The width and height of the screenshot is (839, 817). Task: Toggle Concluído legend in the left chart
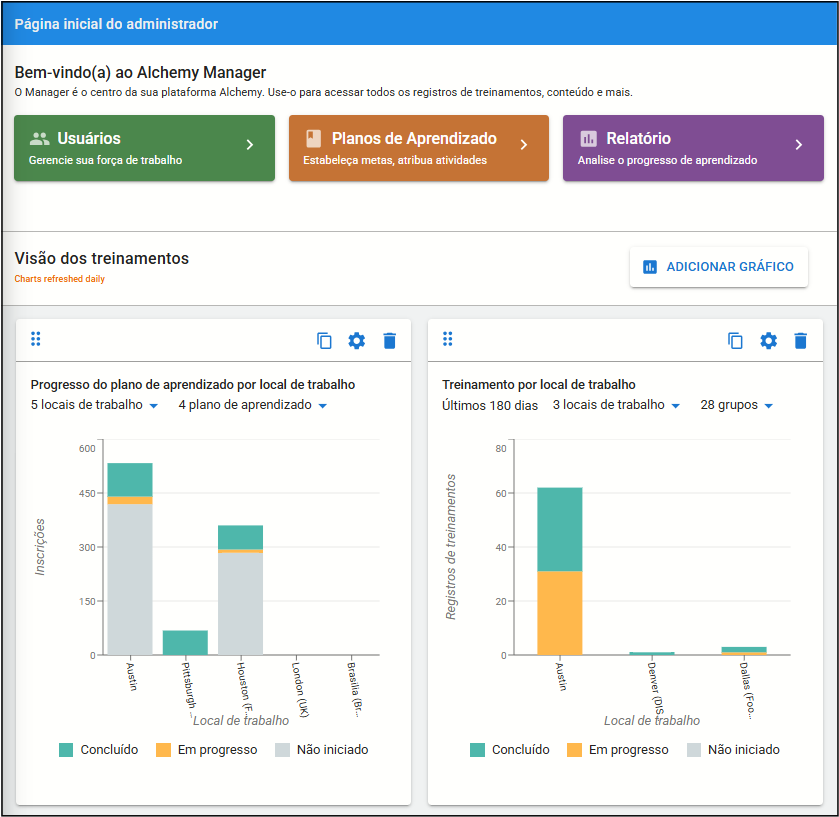[98, 750]
